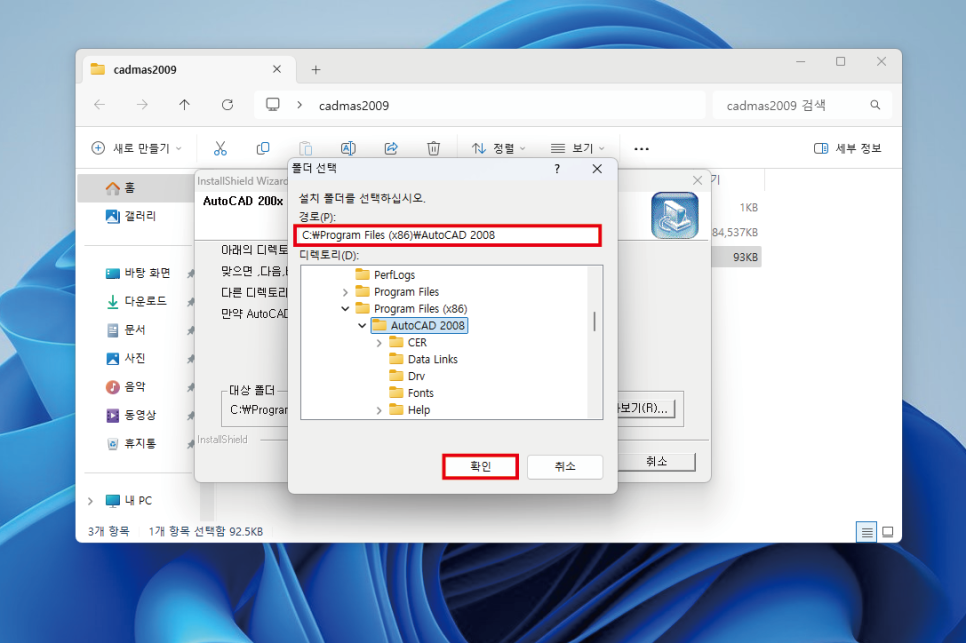Click the Paste clipboard icon in Explorer toolbar

(x=306, y=148)
